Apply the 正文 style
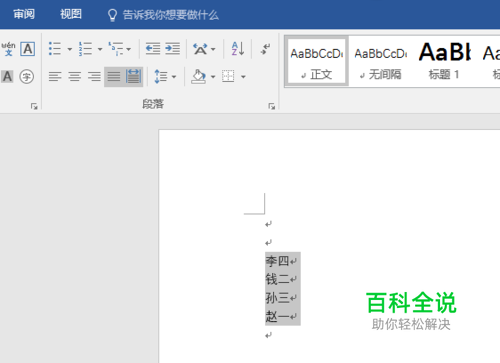 point(317,61)
